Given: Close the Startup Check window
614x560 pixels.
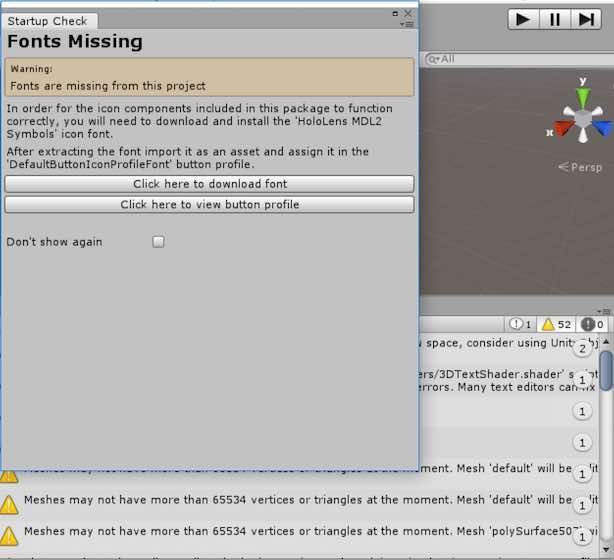Looking at the screenshot, I should pos(408,14).
